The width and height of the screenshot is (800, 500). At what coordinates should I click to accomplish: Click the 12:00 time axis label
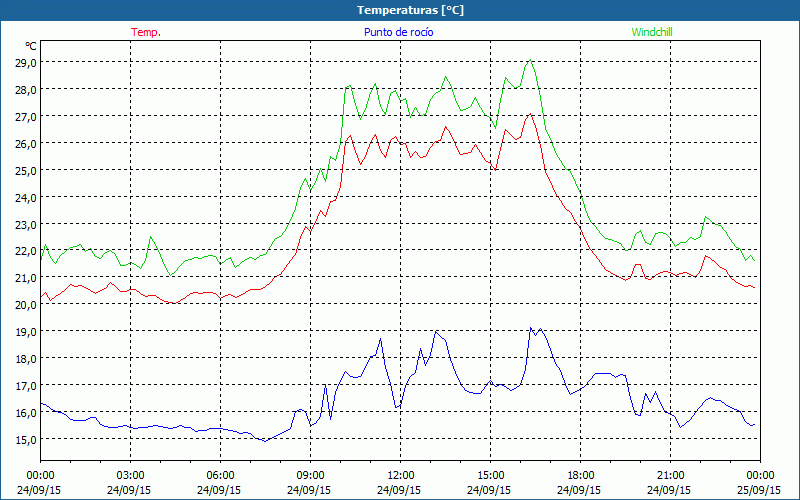tap(401, 476)
